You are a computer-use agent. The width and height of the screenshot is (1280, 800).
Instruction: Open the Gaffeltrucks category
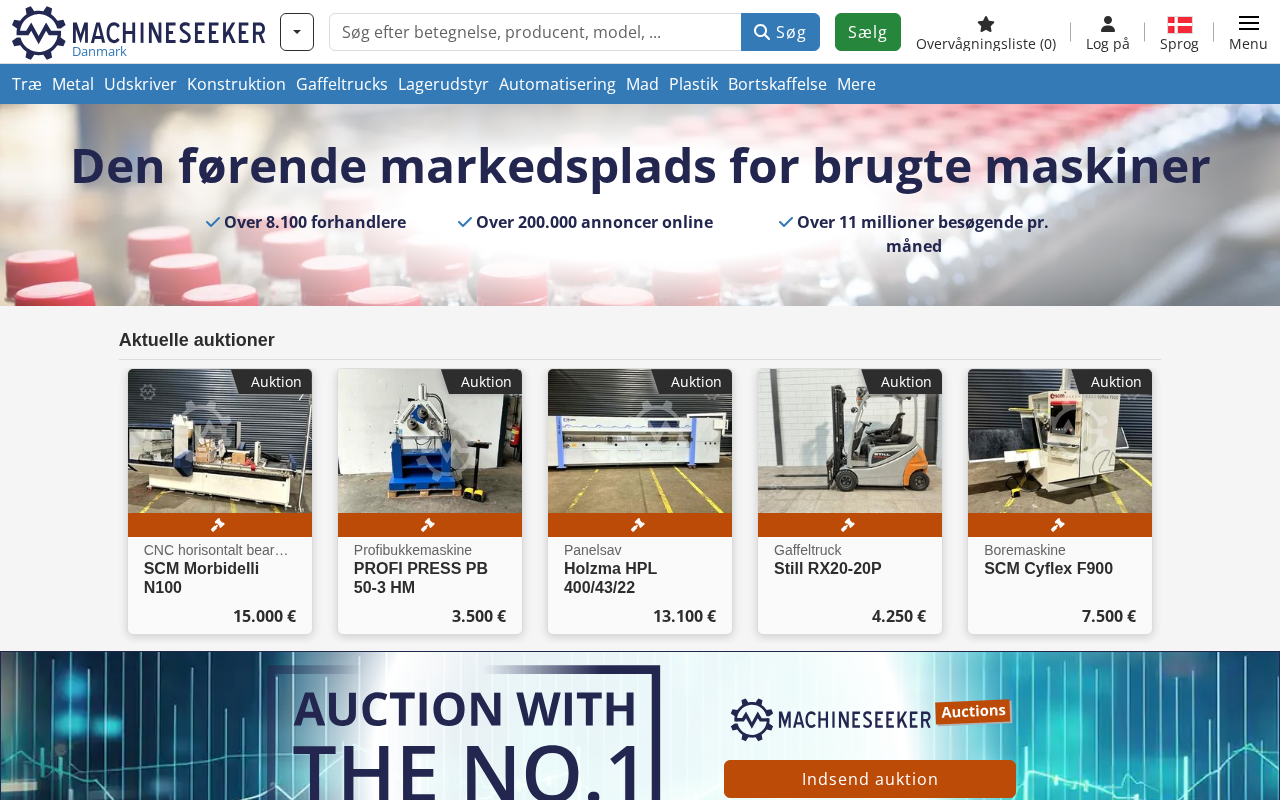[342, 84]
